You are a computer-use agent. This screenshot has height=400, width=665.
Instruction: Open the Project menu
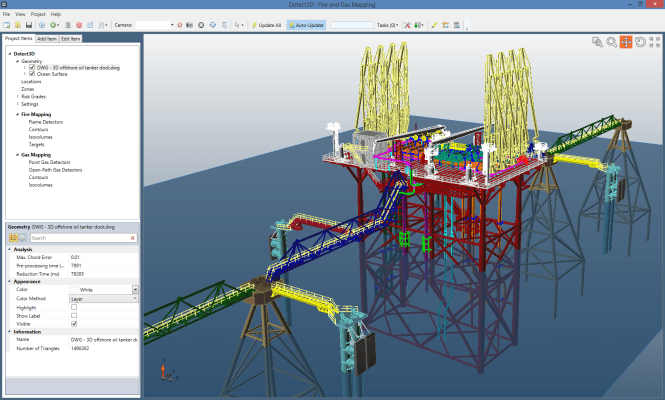tap(37, 15)
